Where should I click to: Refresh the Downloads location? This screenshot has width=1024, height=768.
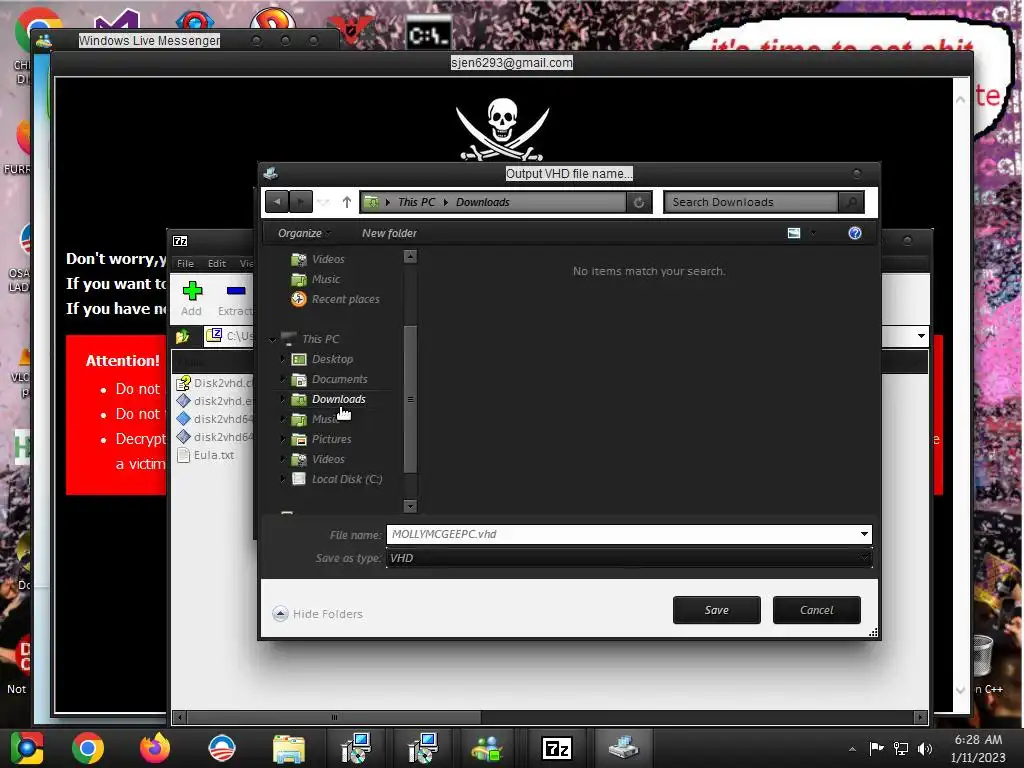point(639,202)
